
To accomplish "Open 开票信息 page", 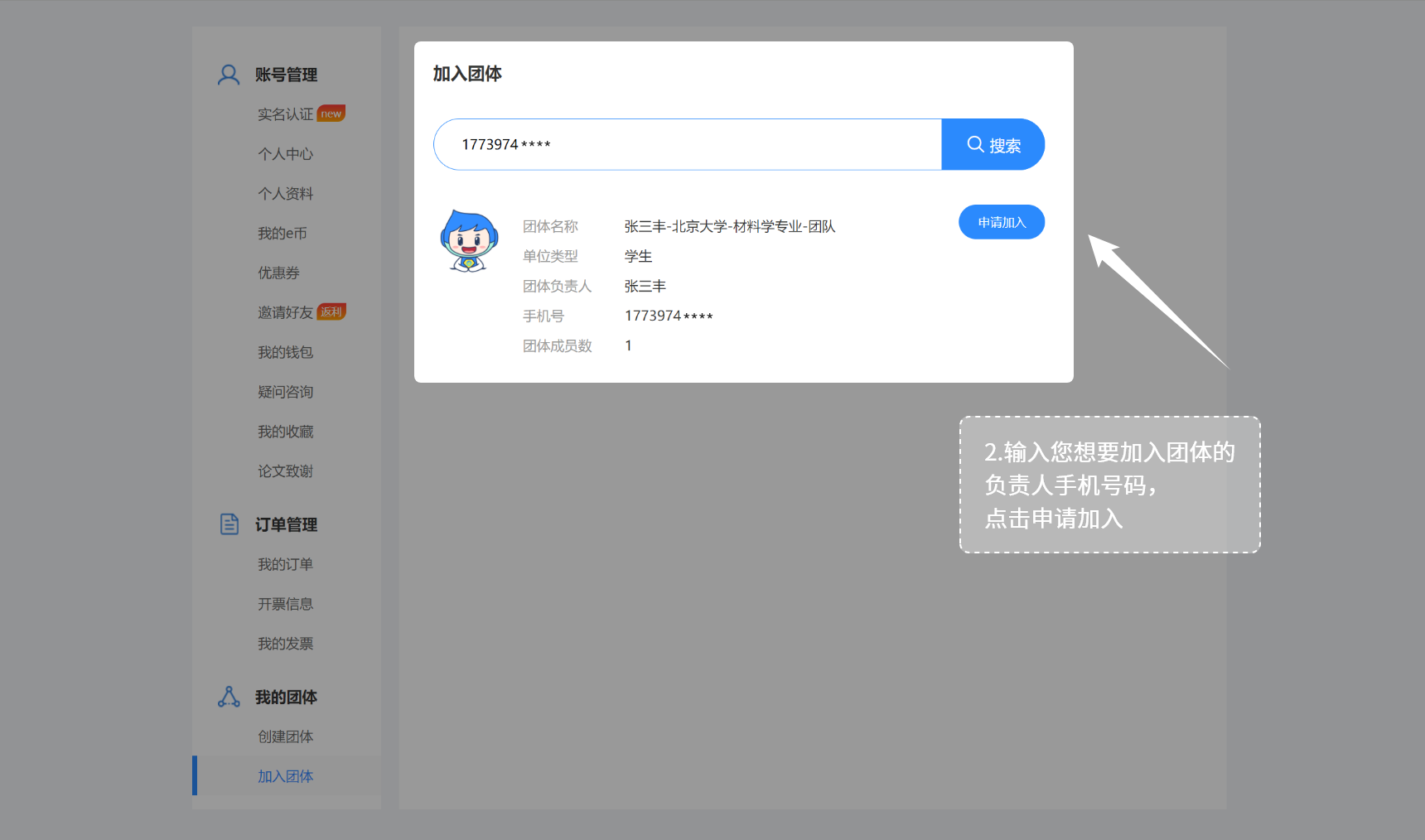I will (285, 604).
